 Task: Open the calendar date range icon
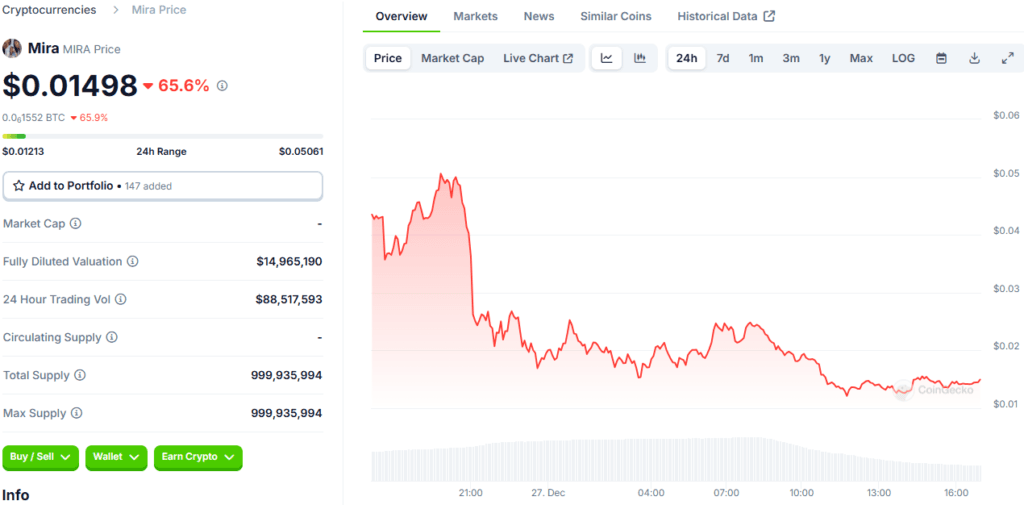(941, 58)
